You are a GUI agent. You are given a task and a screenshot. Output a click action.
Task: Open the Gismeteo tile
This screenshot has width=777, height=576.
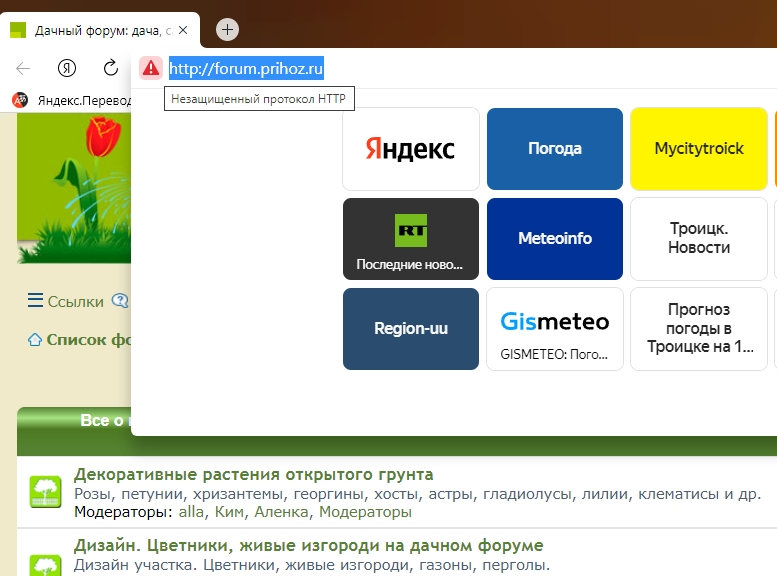pyautogui.click(x=555, y=329)
